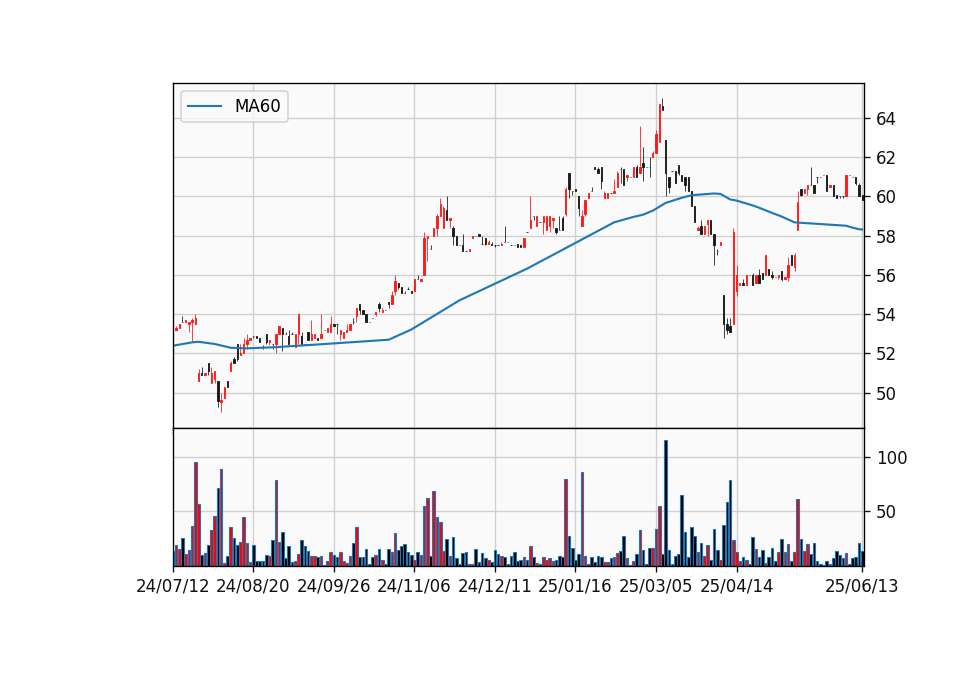The image size is (960, 690).
Task: Click the price axis label 60
Action: pyautogui.click(x=885, y=197)
